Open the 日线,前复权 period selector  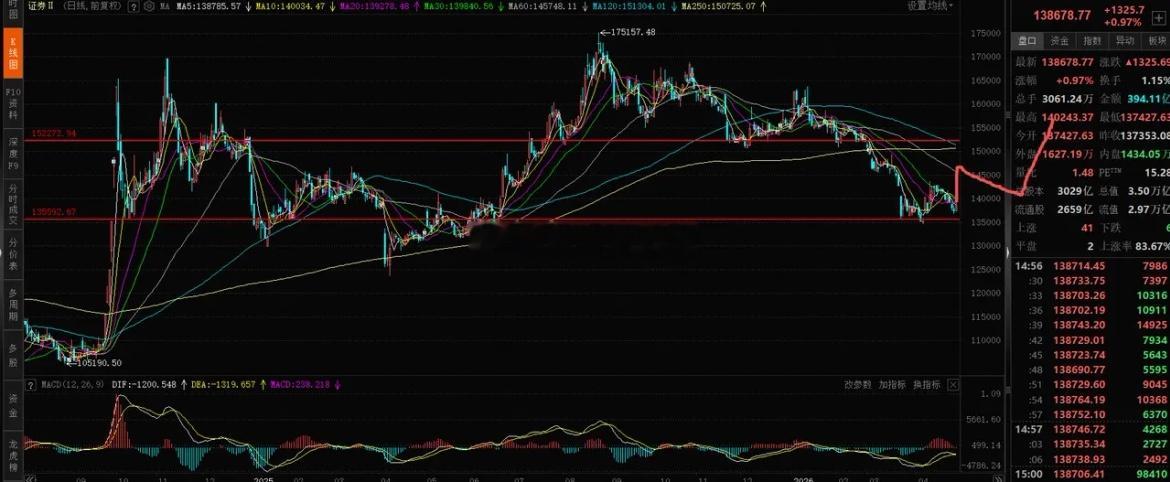(x=93, y=6)
